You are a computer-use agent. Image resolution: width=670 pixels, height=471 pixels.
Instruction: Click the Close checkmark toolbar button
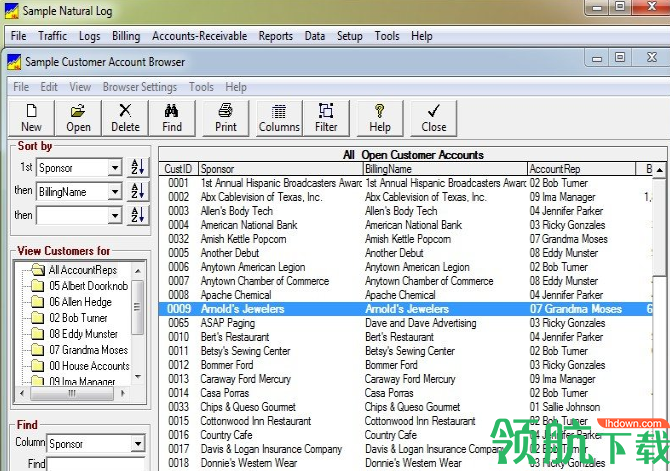434,118
